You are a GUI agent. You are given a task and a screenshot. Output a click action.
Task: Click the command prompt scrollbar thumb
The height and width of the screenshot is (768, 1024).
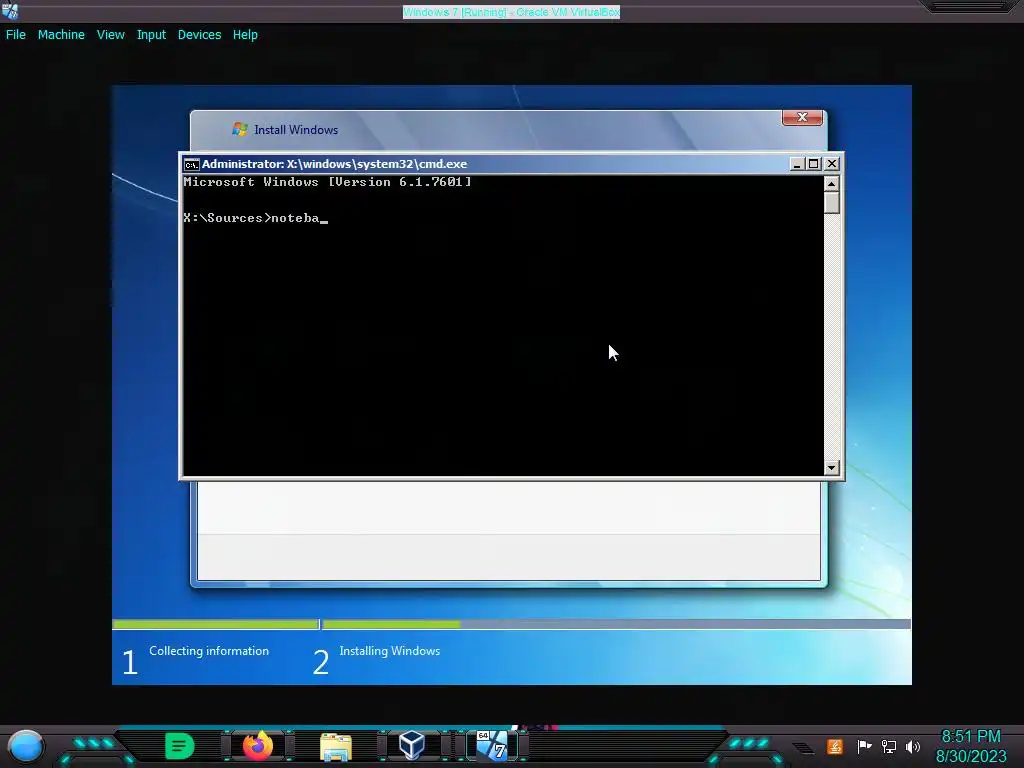[831, 202]
